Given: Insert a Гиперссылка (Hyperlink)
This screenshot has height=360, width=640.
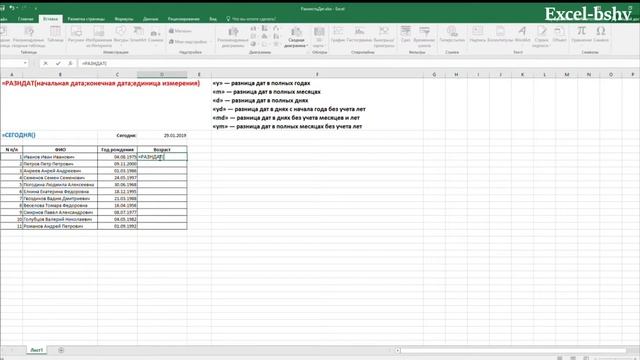Looking at the screenshot, I should 452,34.
